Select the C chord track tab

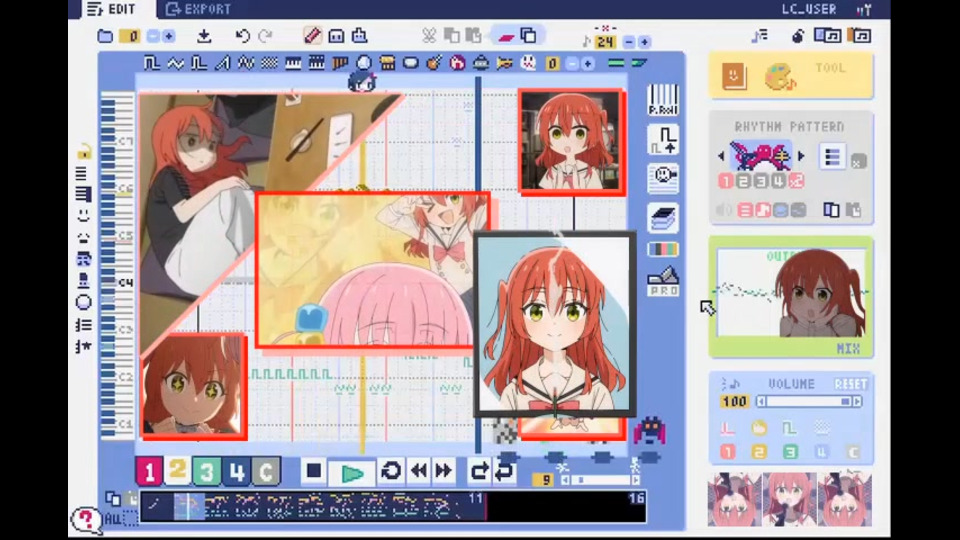tap(266, 471)
